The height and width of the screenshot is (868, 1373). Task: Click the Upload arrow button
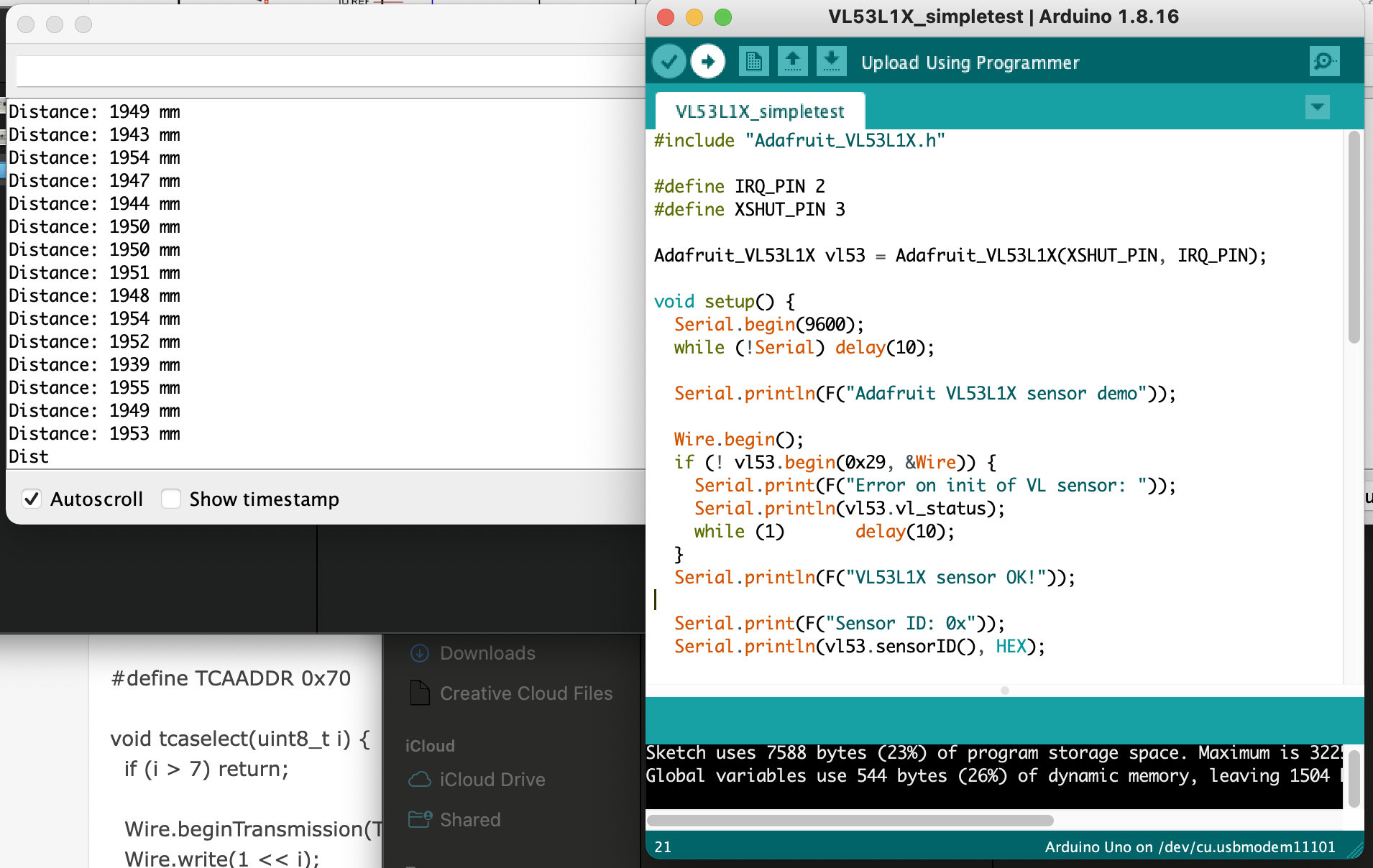[x=708, y=62]
